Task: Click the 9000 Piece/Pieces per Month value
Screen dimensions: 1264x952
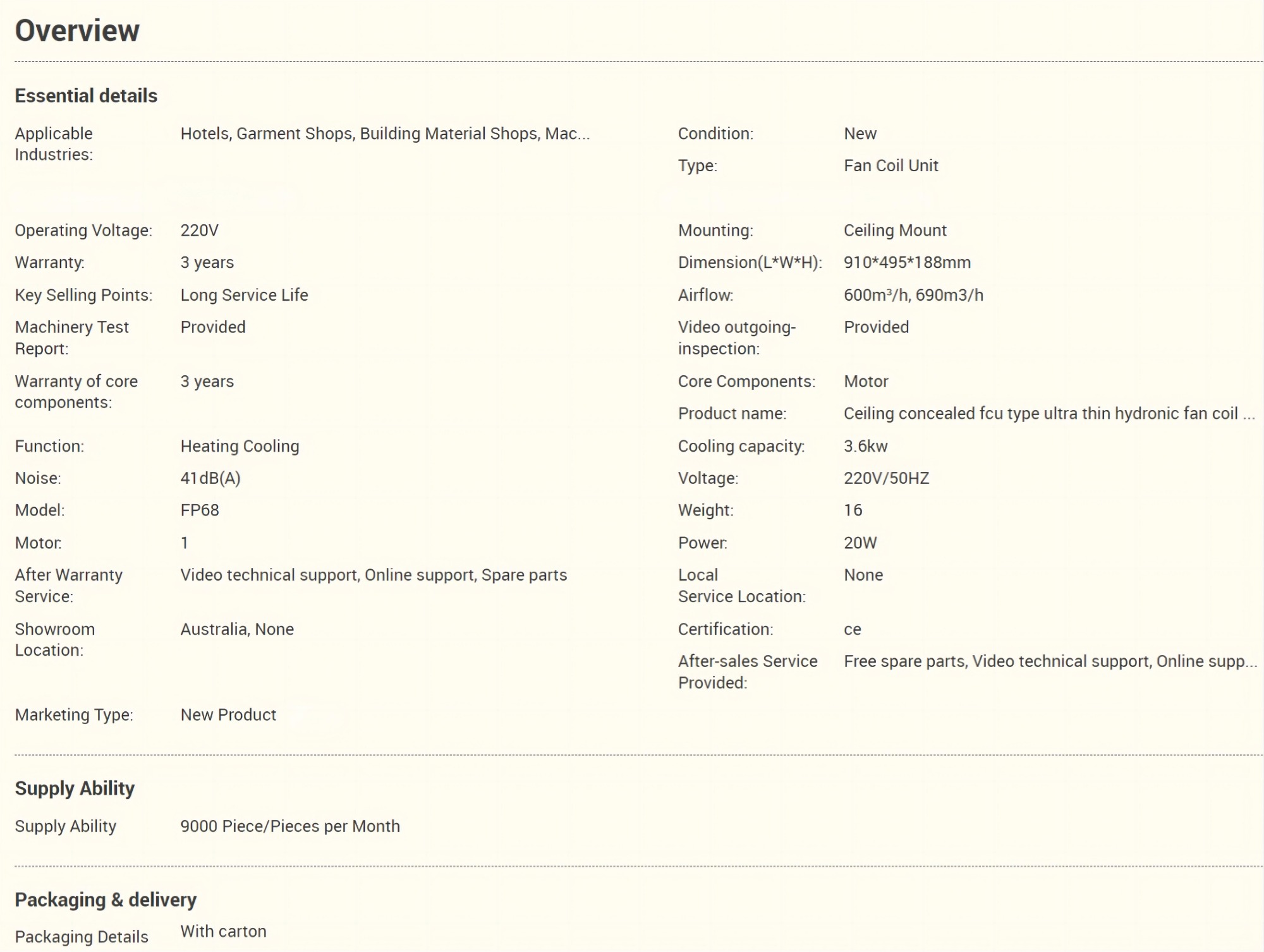Action: tap(290, 826)
